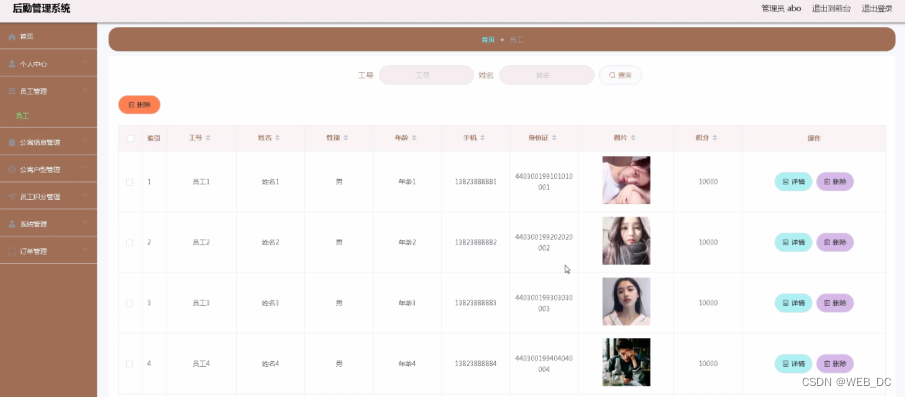Expand the 系统管理 menu chevron
The width and height of the screenshot is (906, 397).
pos(85,222)
